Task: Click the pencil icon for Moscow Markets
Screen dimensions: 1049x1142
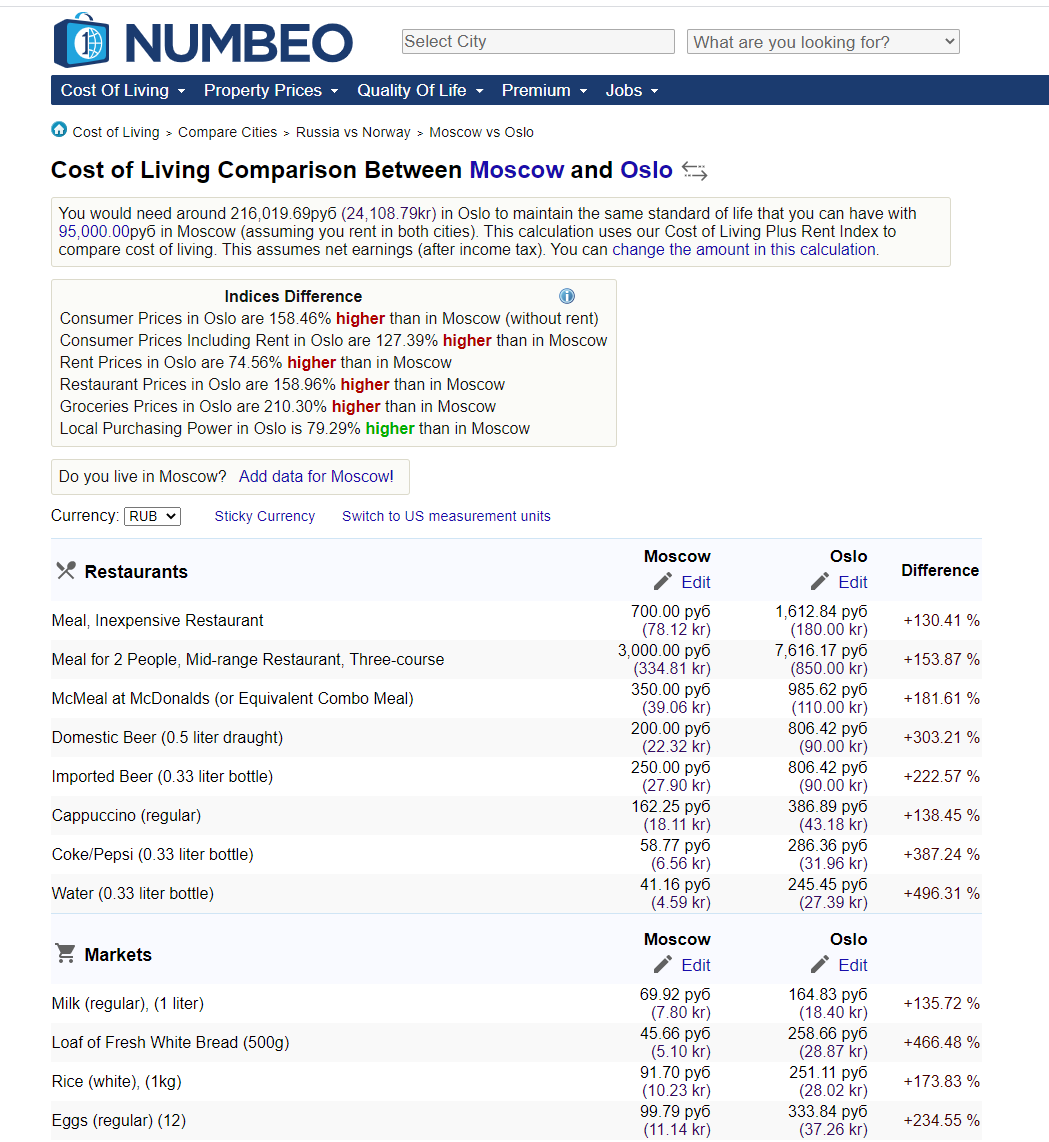Action: pyautogui.click(x=663, y=965)
